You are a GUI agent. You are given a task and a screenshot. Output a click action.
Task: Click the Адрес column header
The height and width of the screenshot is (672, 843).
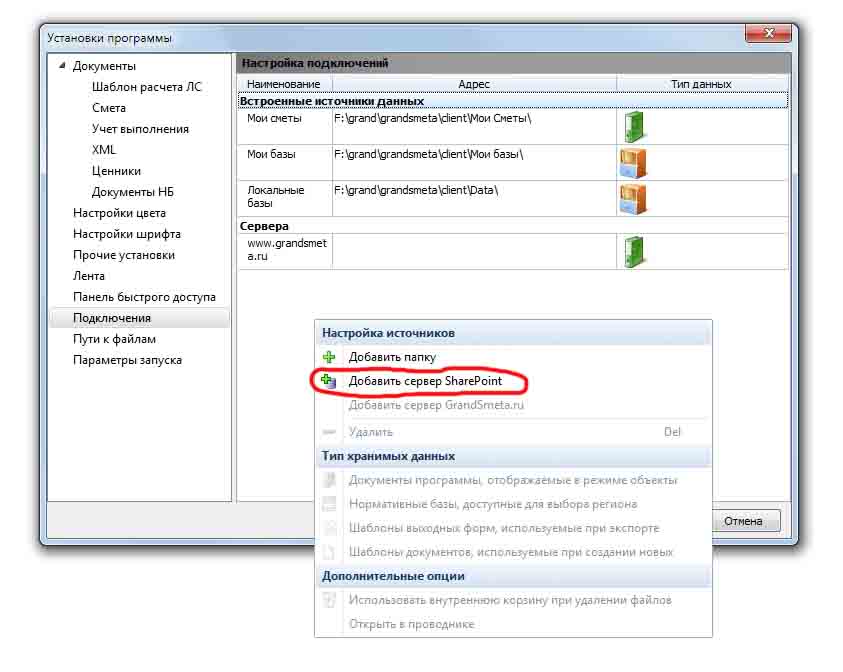474,84
